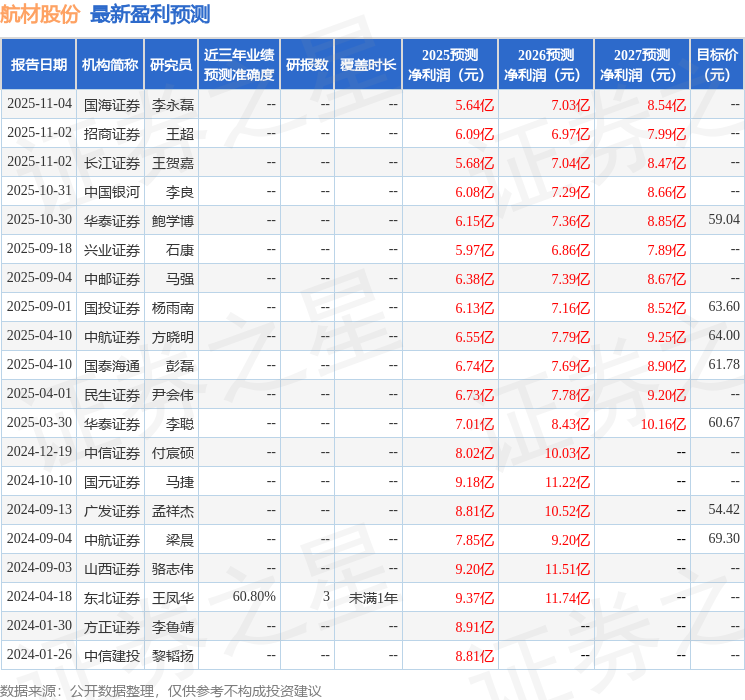
Task: Click the 目标价 column header
Action: (x=717, y=65)
